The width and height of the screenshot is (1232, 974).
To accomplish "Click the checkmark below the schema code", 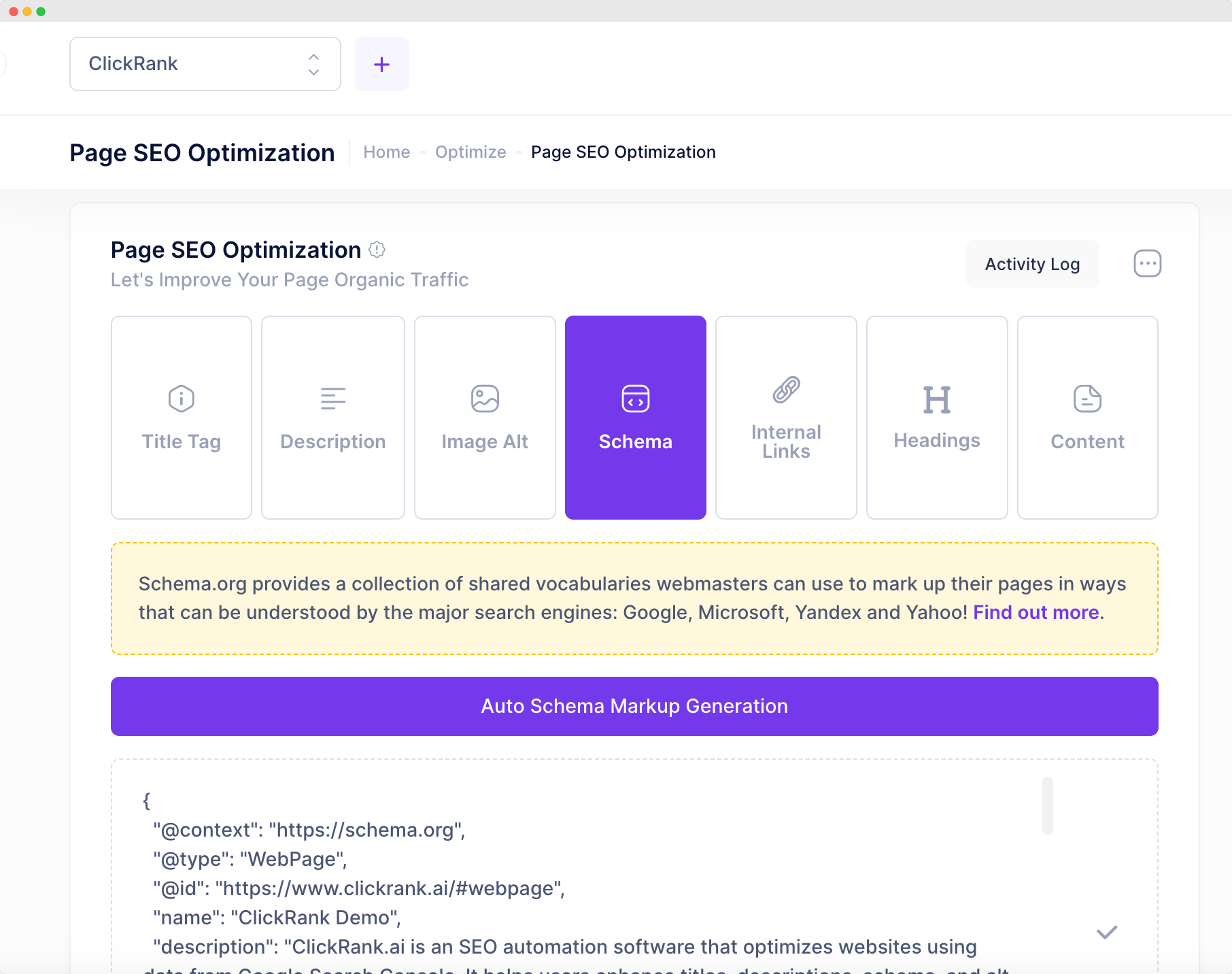I will coord(1106,932).
